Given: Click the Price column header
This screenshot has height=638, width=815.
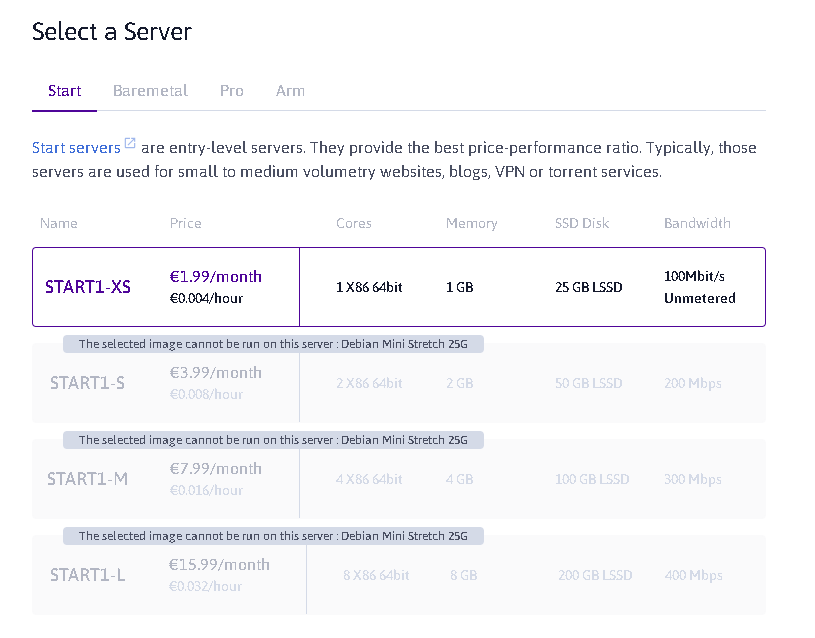Looking at the screenshot, I should tap(185, 223).
